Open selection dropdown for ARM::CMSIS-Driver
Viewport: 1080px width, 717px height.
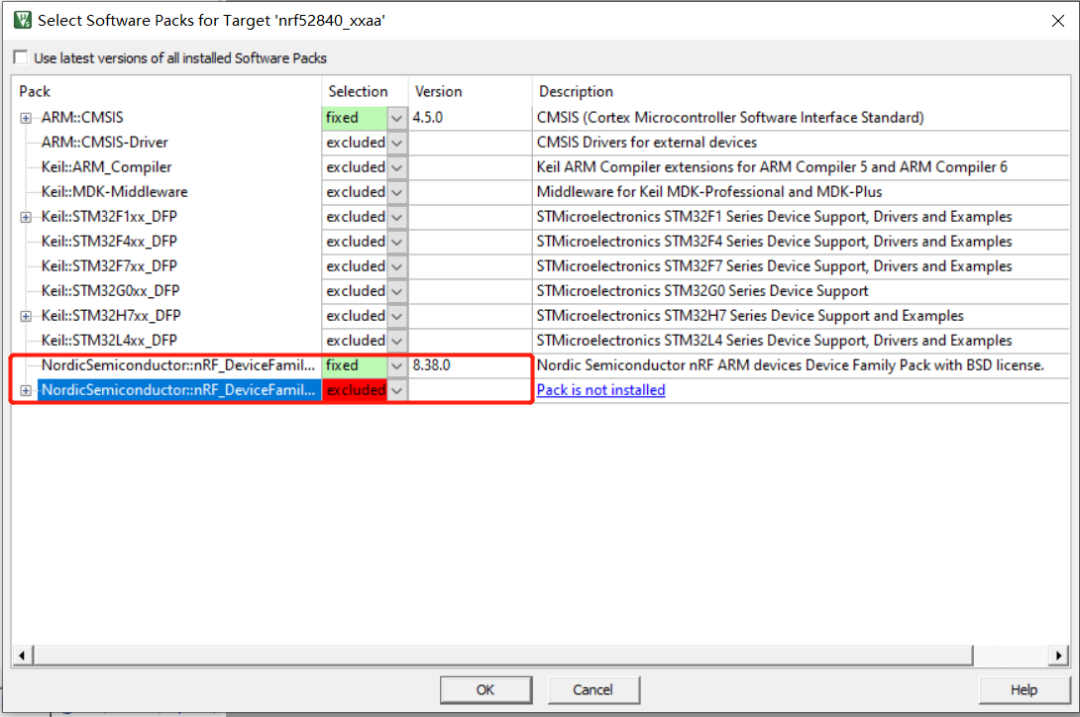pos(397,143)
